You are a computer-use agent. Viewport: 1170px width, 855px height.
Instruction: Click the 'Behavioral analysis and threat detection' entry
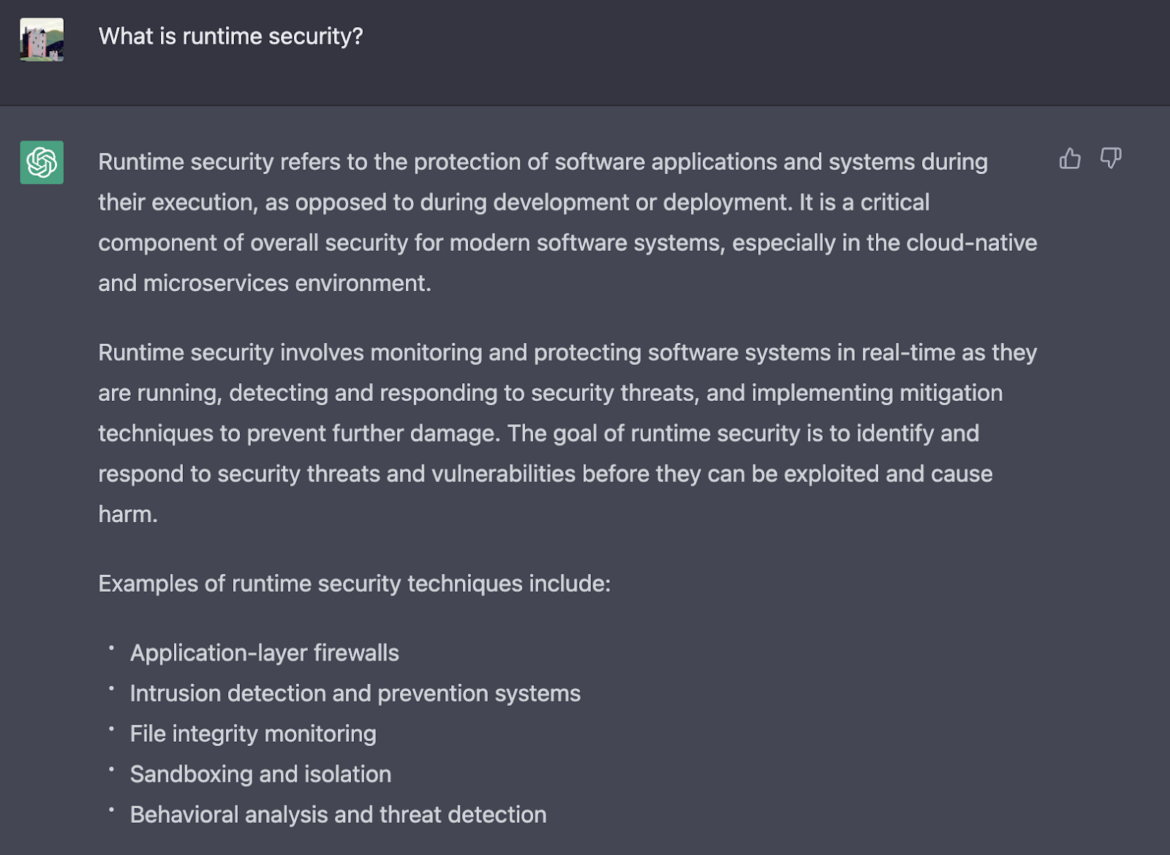coord(338,815)
